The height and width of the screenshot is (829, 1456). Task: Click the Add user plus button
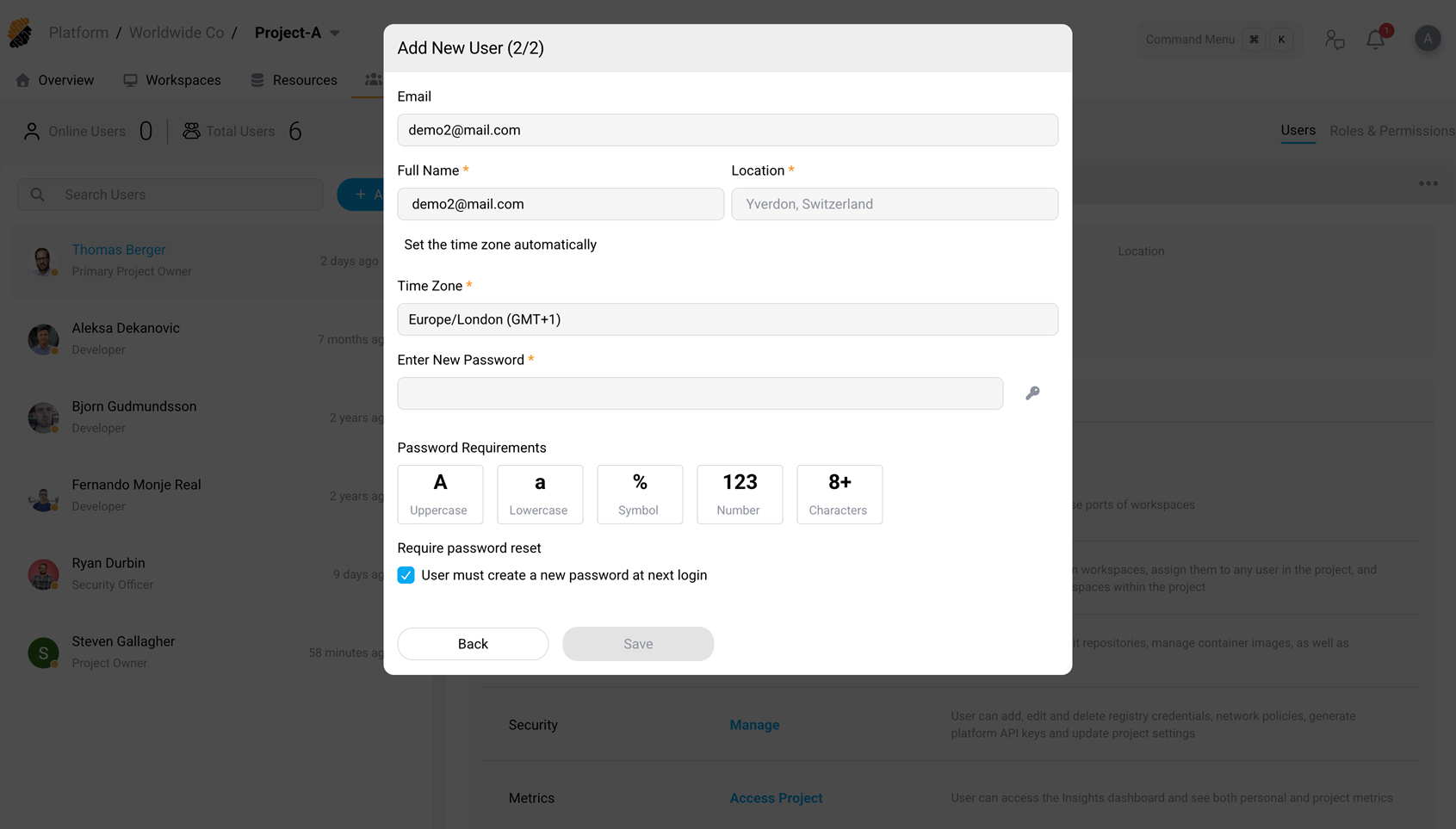tap(361, 195)
